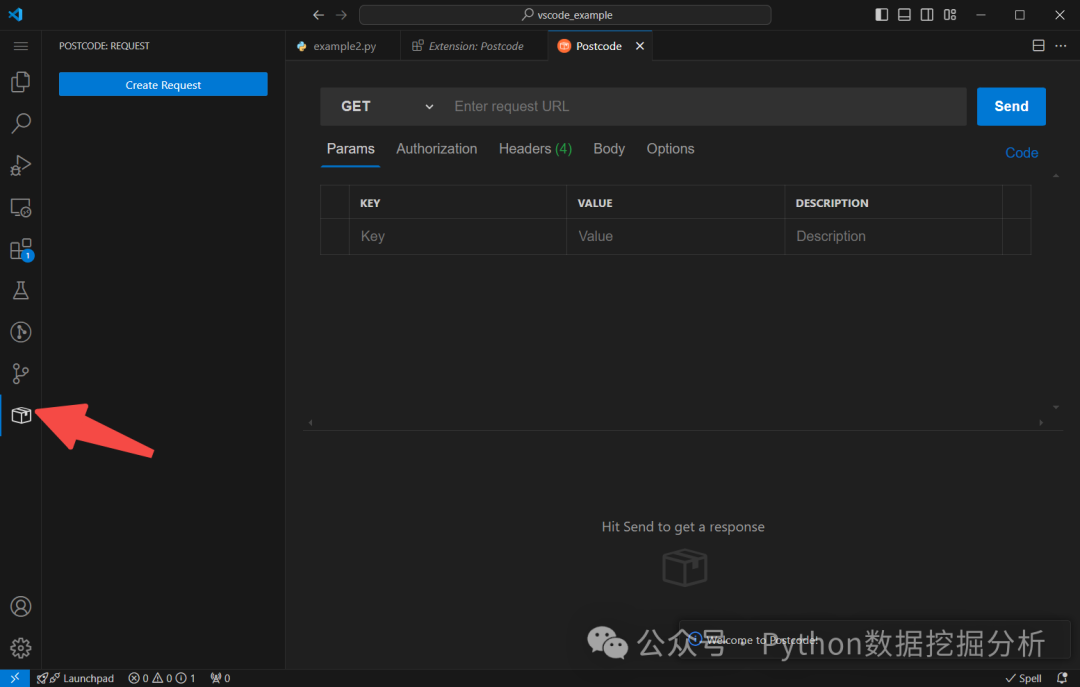Click the Enter request URL field

tap(706, 106)
